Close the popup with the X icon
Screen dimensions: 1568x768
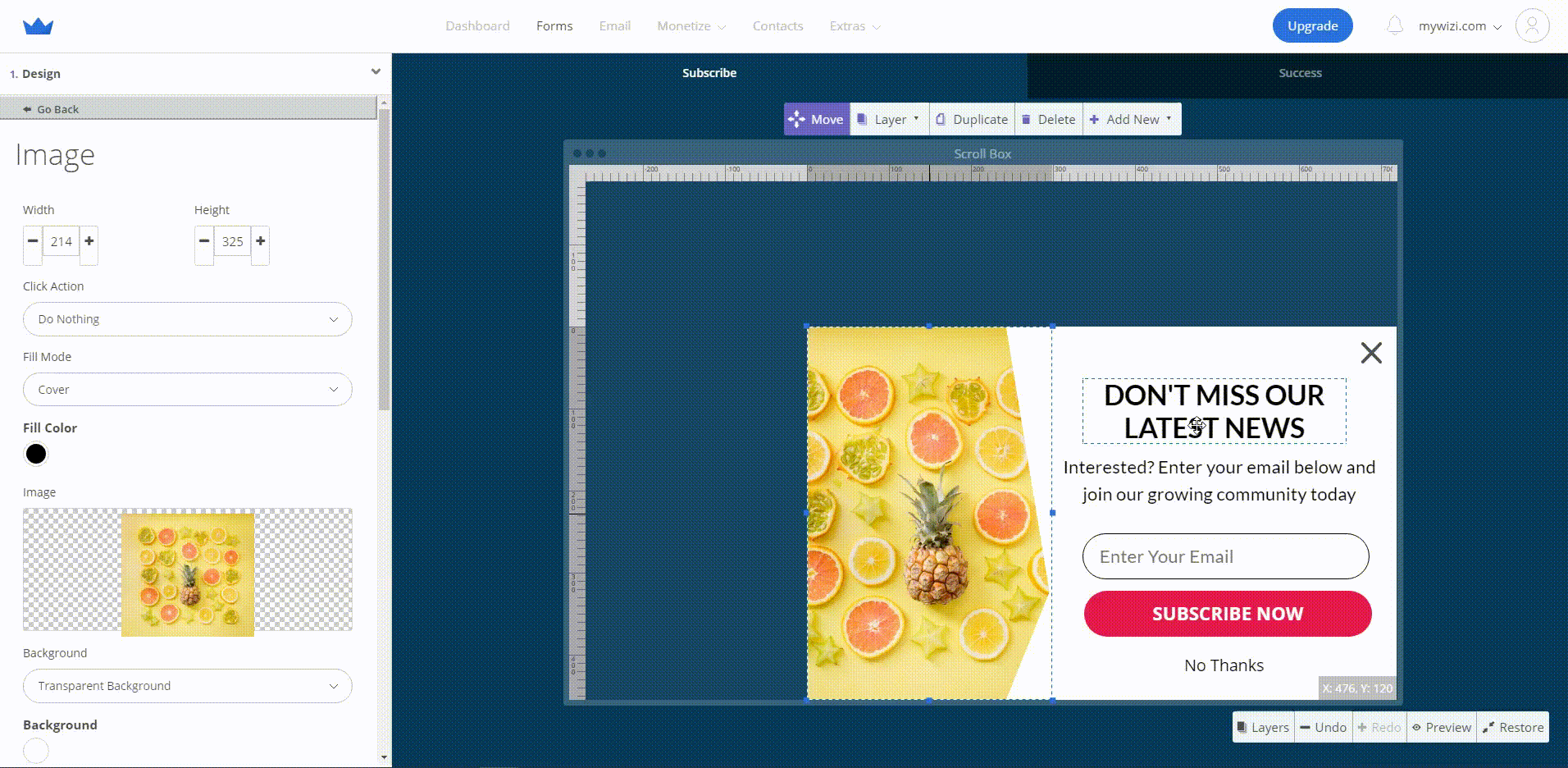point(1370,353)
